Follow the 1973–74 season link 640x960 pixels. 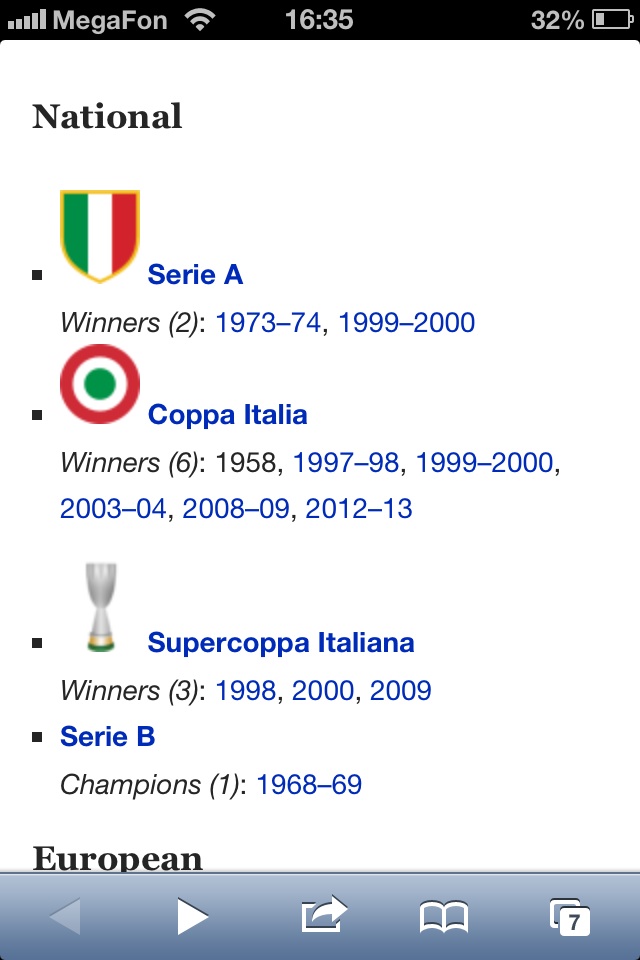coord(269,323)
